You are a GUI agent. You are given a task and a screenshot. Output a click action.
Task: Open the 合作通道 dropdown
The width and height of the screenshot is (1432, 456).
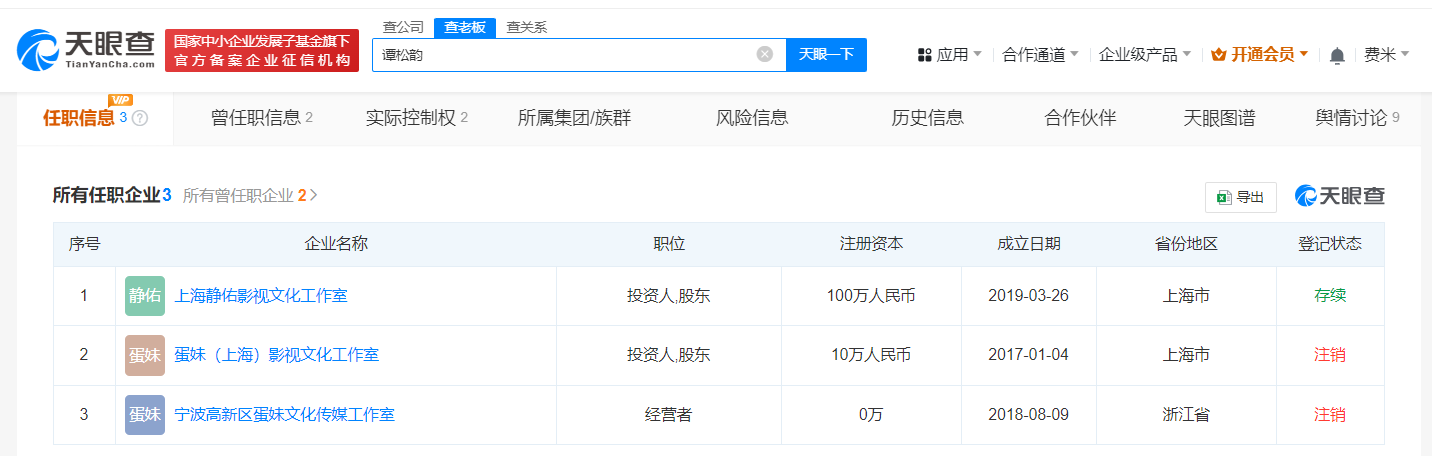(x=1040, y=54)
